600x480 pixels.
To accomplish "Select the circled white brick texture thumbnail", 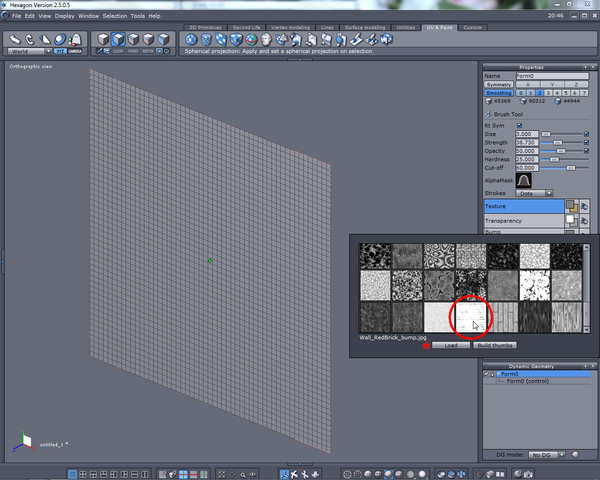I will [x=469, y=317].
